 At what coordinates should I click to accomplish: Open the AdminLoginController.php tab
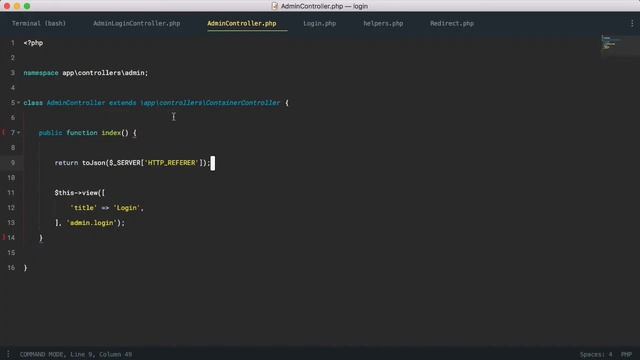(136, 24)
